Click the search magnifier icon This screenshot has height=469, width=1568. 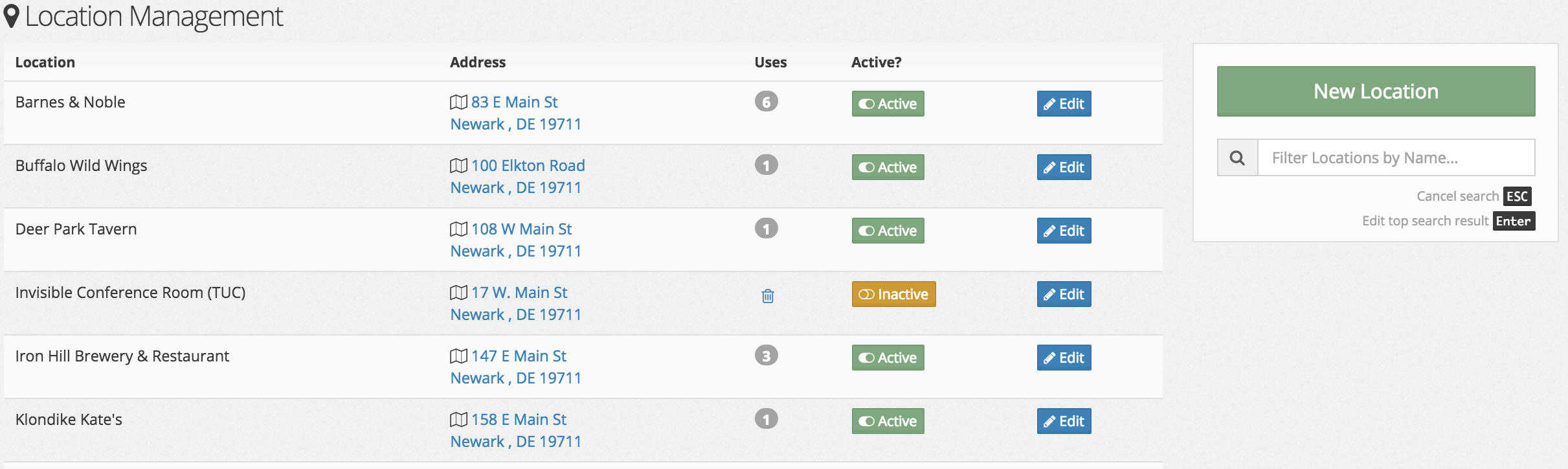click(x=1237, y=157)
